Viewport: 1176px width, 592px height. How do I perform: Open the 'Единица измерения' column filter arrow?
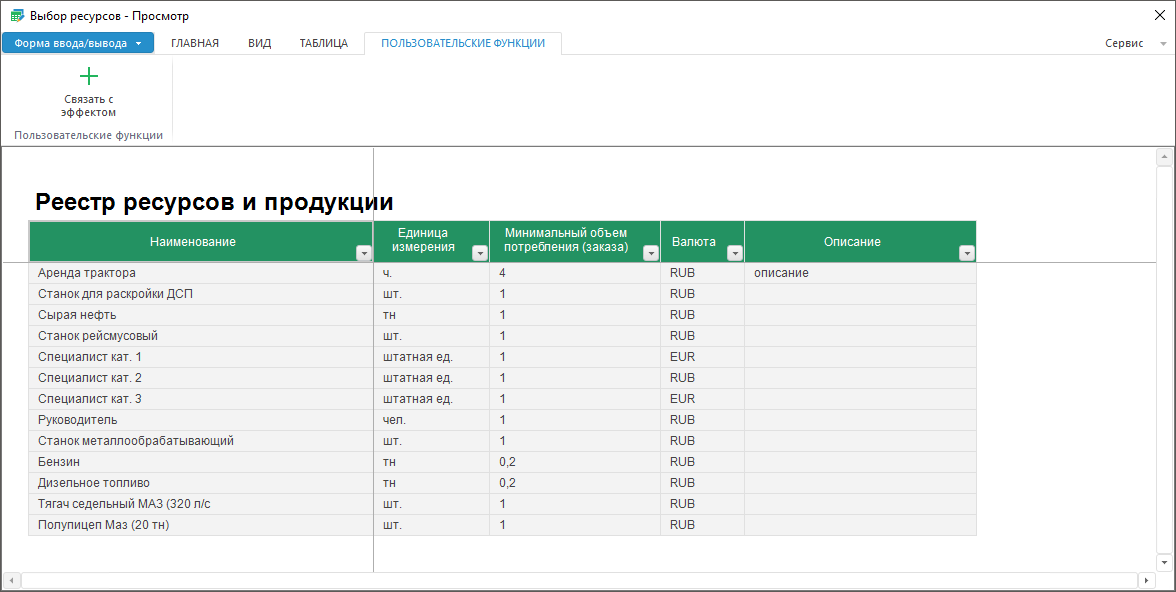pyautogui.click(x=479, y=254)
